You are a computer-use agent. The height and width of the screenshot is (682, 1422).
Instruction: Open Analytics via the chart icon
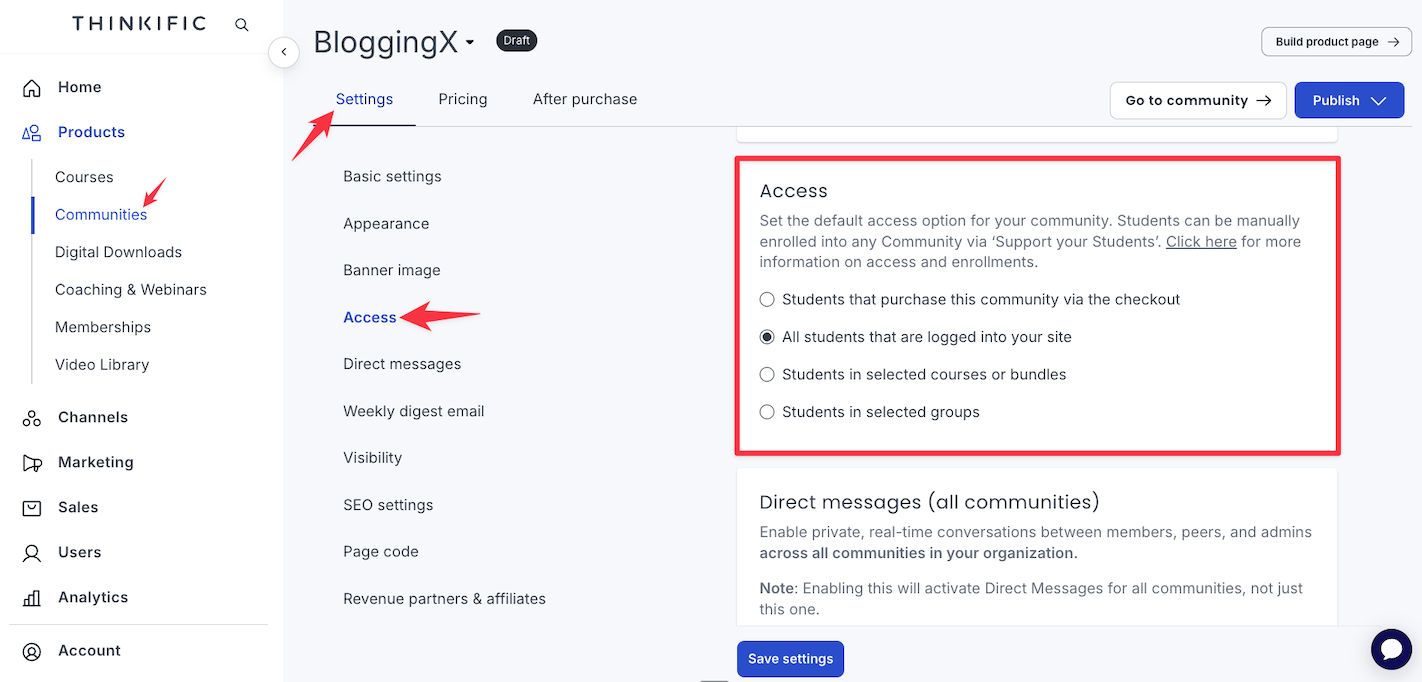[31, 597]
